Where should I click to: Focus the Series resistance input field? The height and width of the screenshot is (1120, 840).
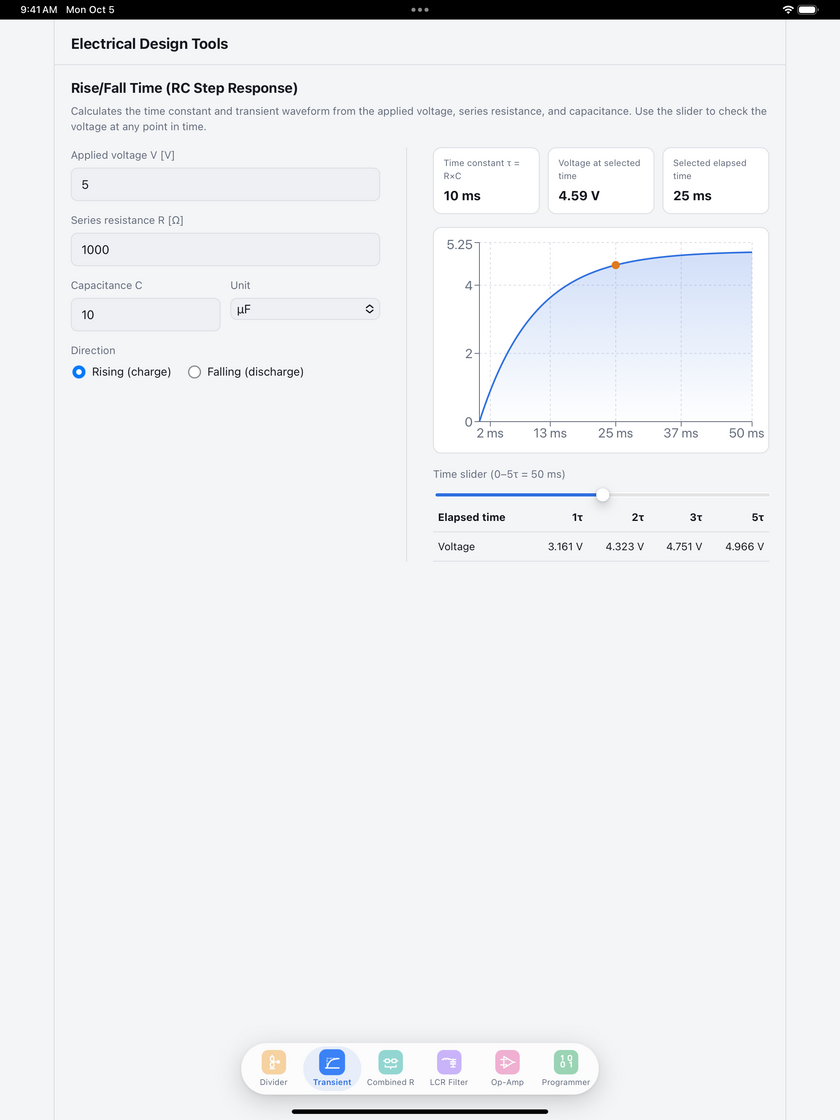(x=225, y=249)
